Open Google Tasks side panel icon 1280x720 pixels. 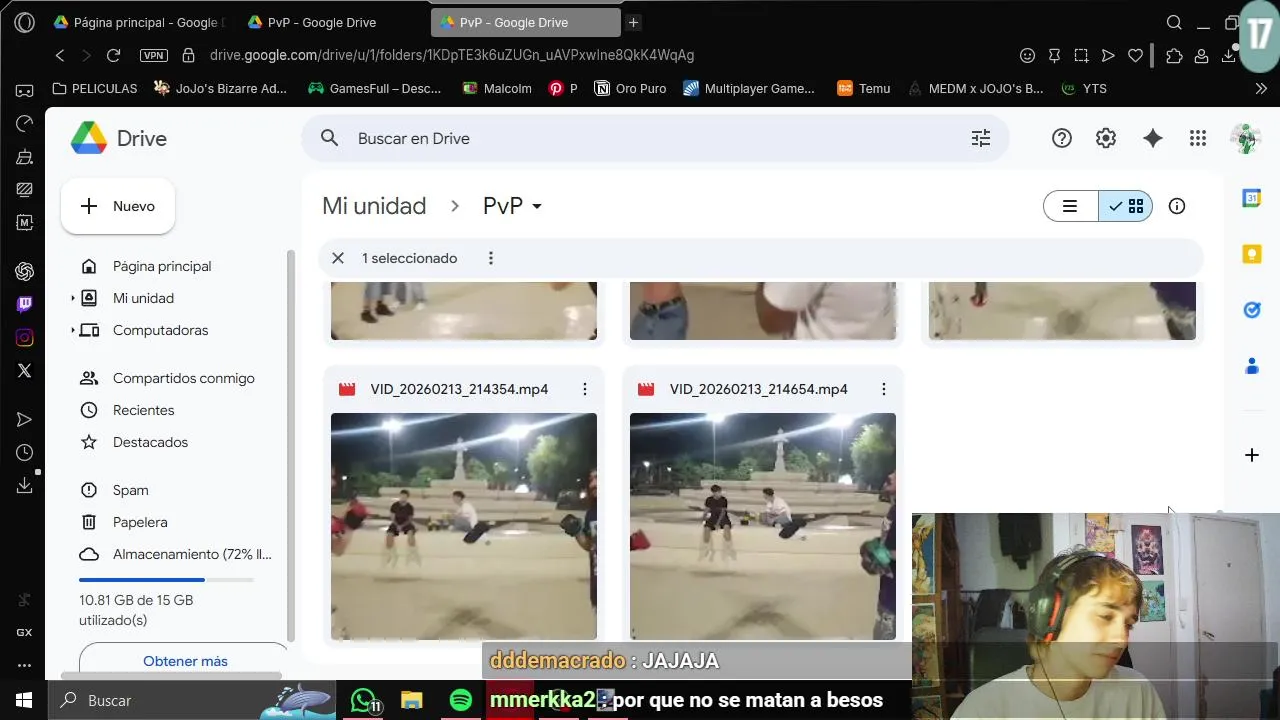[1251, 310]
